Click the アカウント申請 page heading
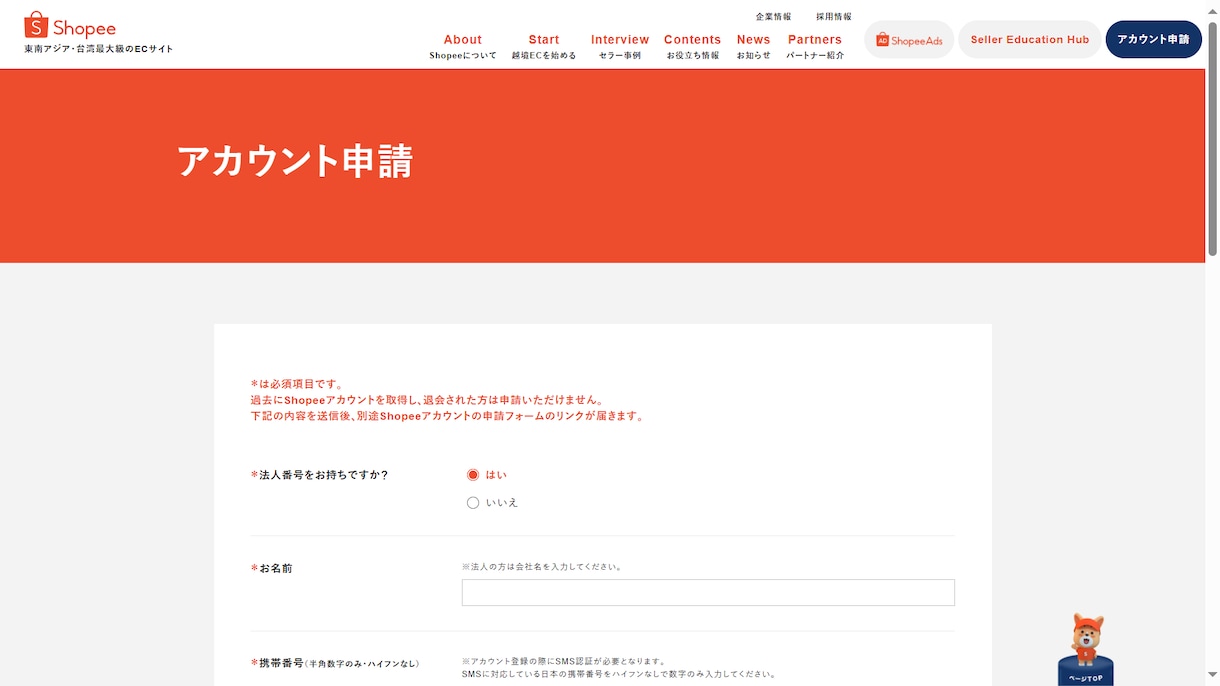The image size is (1220, 686). point(295,161)
